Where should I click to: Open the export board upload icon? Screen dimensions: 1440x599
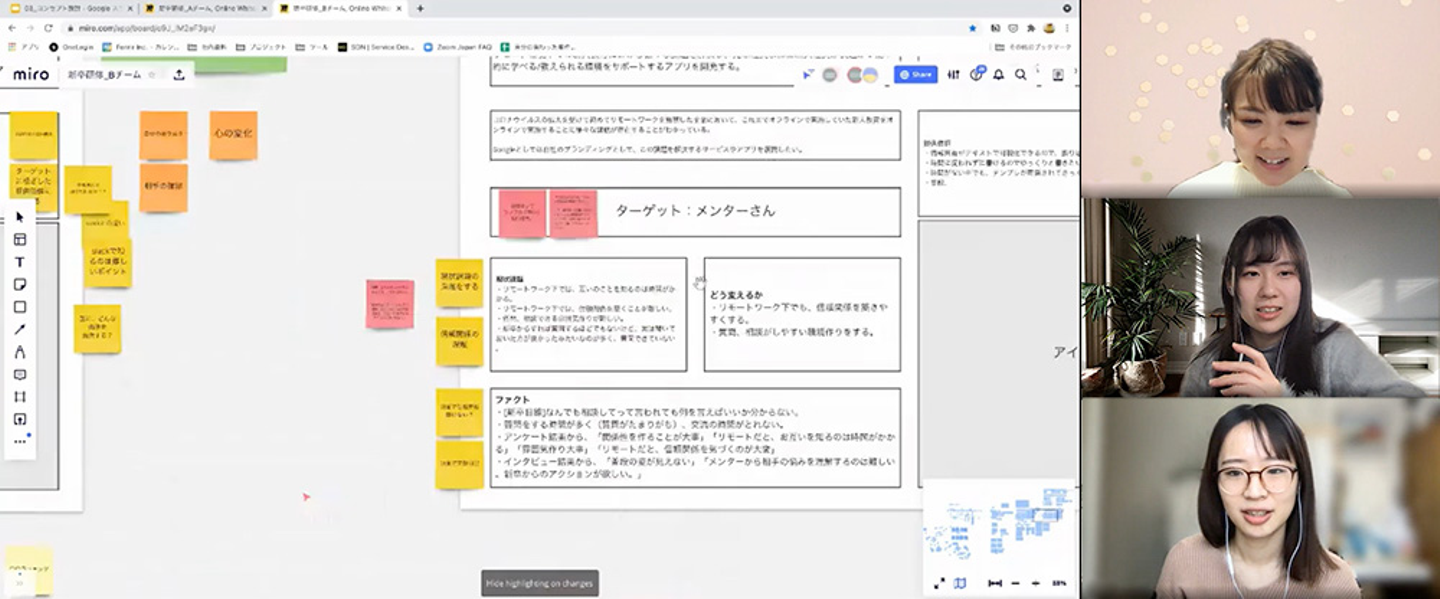179,74
